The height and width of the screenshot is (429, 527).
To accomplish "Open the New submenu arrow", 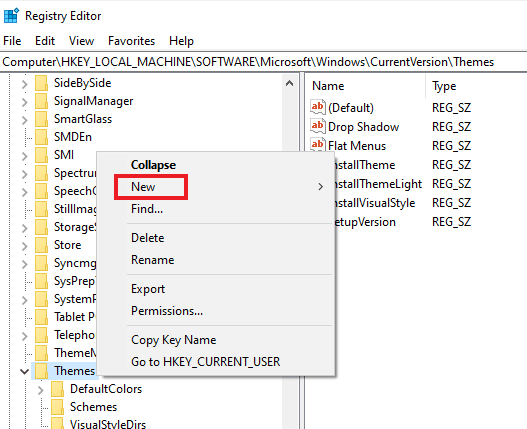I will (x=320, y=187).
